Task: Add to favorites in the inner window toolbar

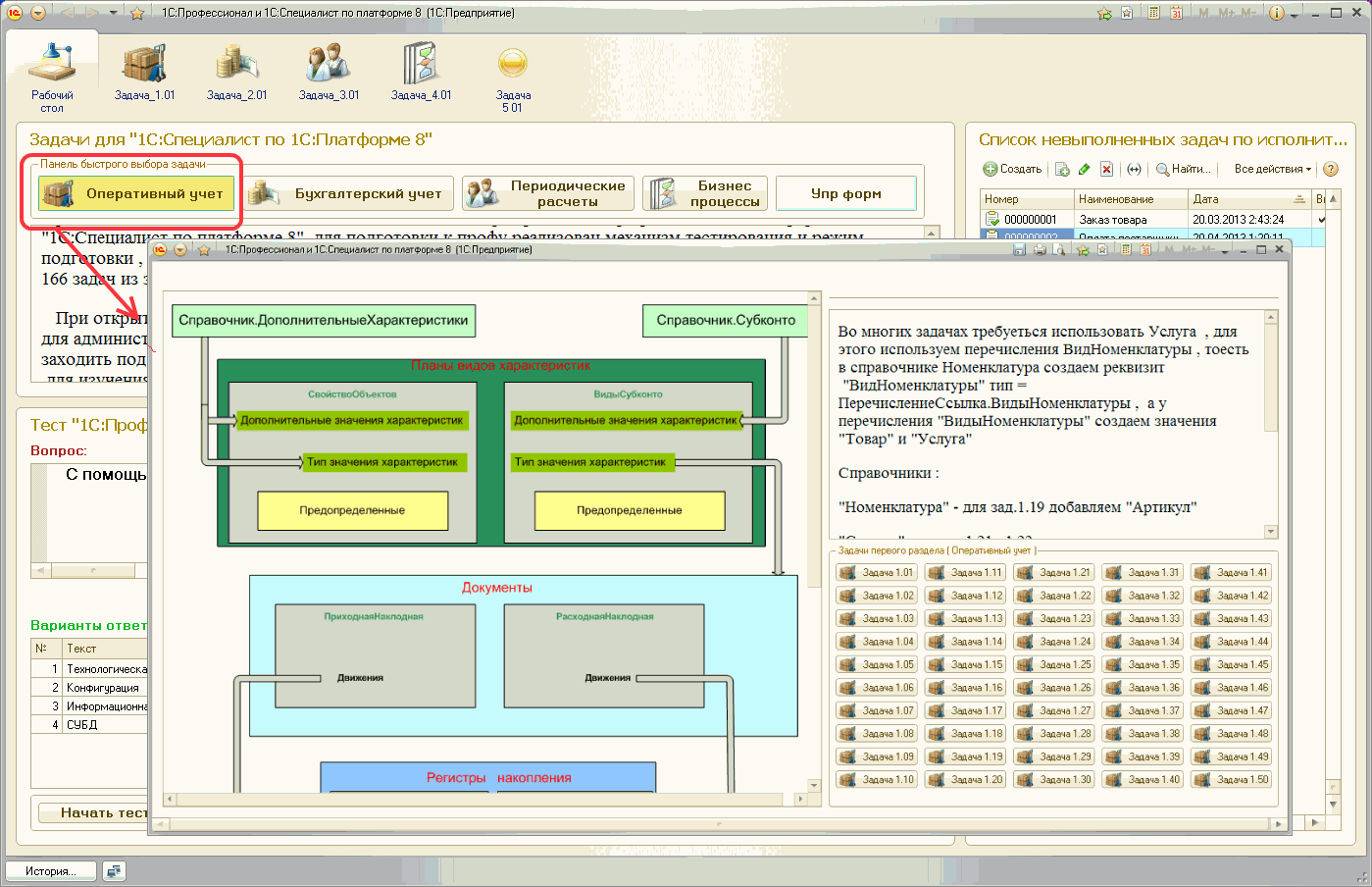Action: 1083,250
